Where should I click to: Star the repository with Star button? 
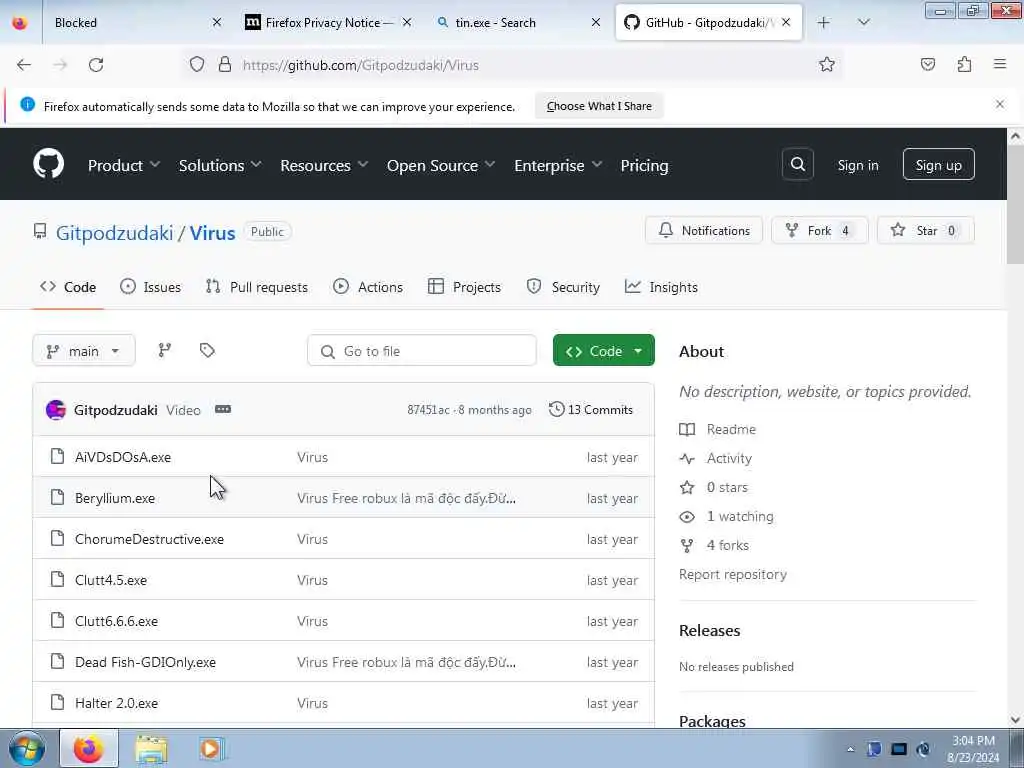click(925, 231)
